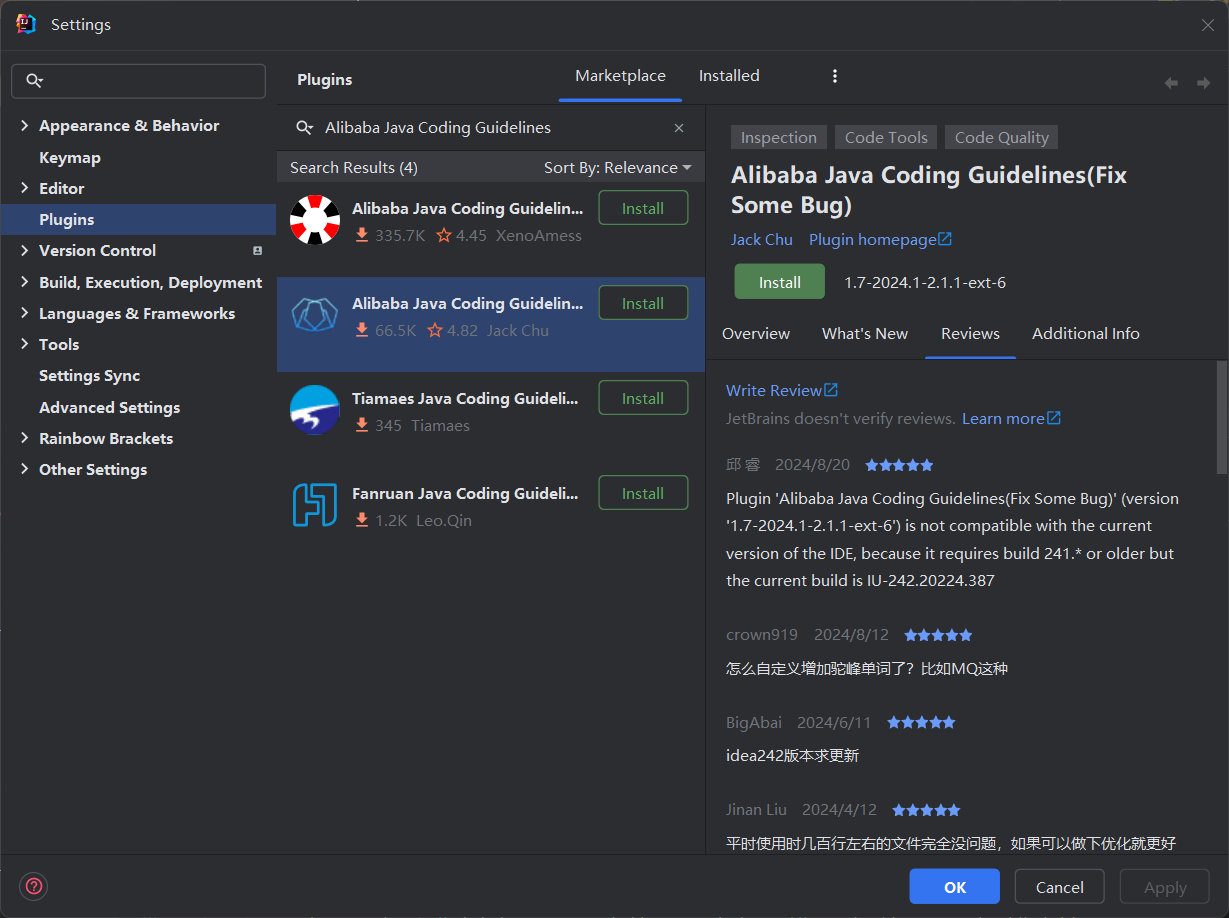
Task: Open the help question mark icon
Action: pyautogui.click(x=34, y=886)
